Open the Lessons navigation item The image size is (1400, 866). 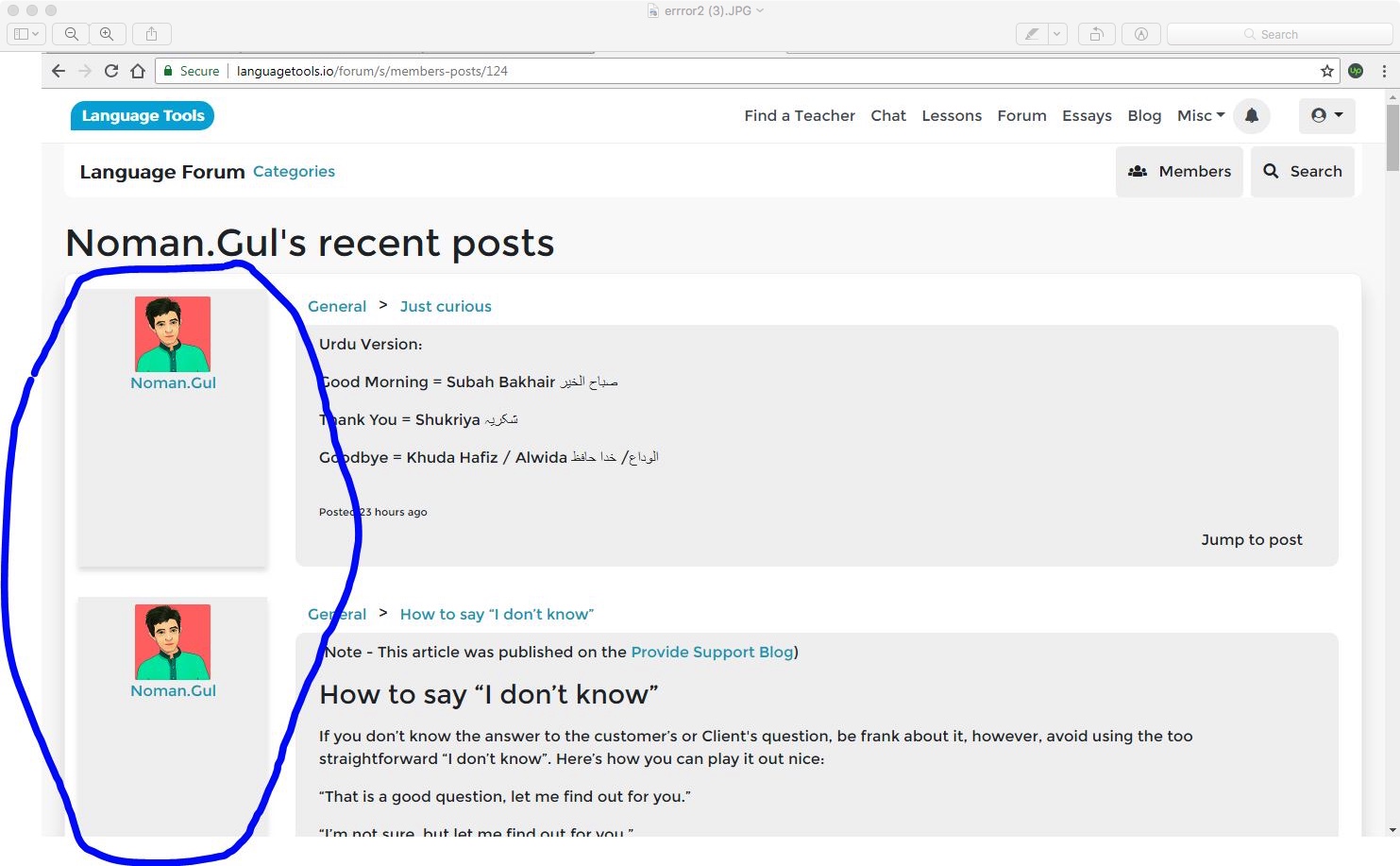click(x=951, y=115)
